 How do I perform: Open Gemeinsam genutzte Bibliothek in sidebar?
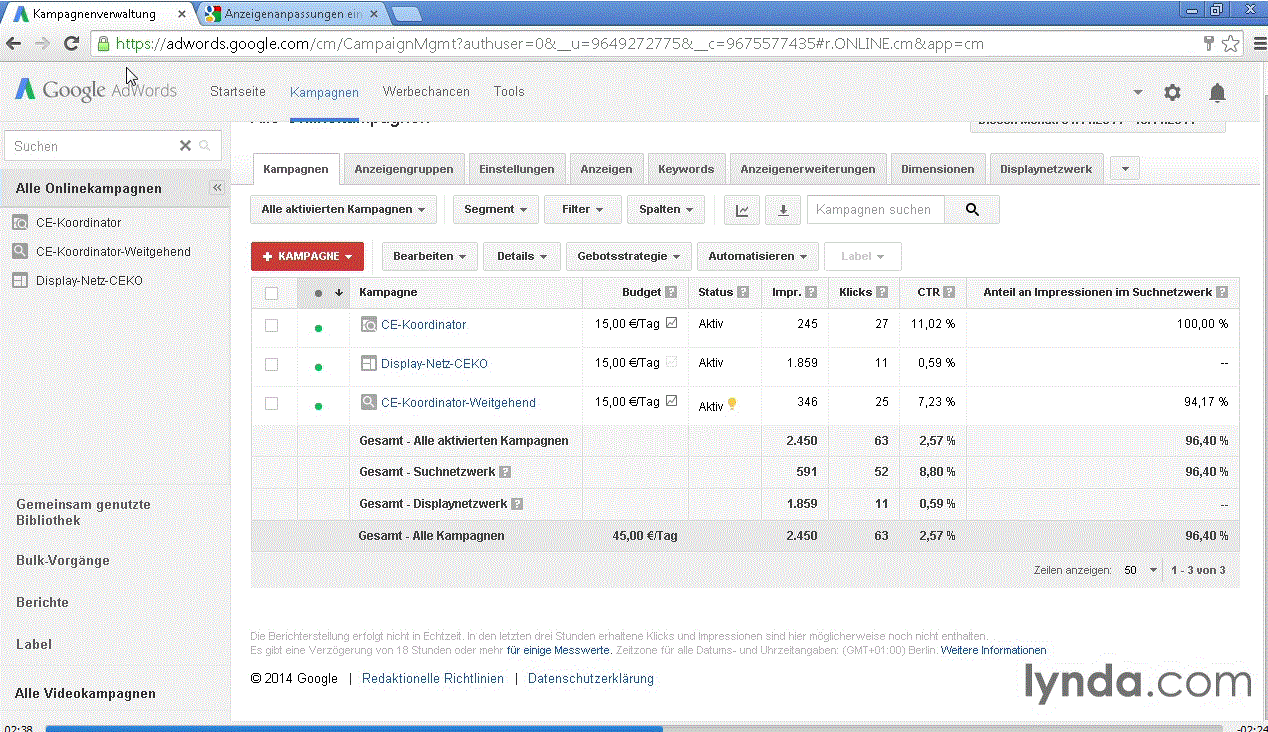(x=84, y=512)
